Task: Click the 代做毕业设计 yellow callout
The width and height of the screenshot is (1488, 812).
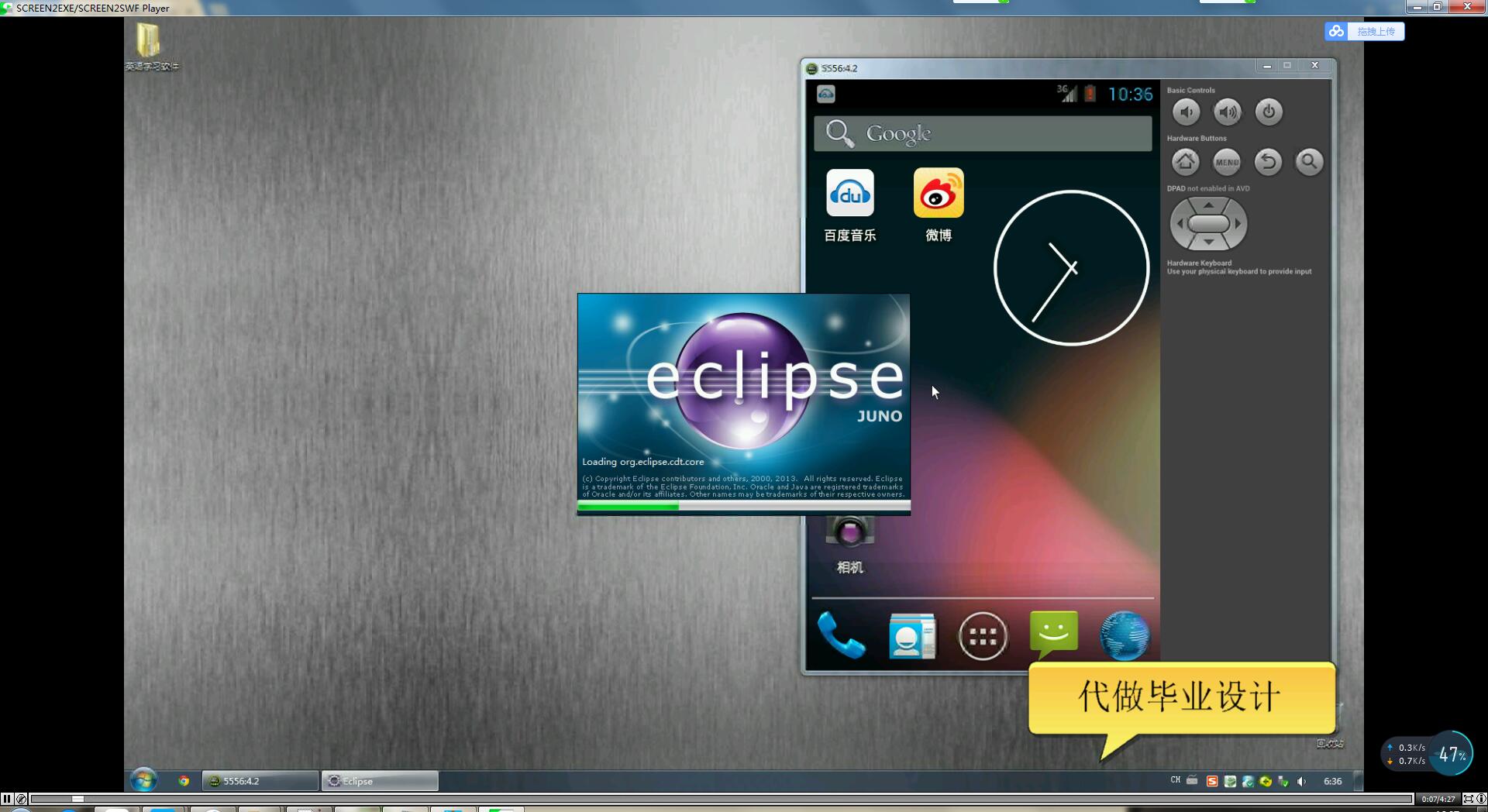Action: click(1182, 697)
